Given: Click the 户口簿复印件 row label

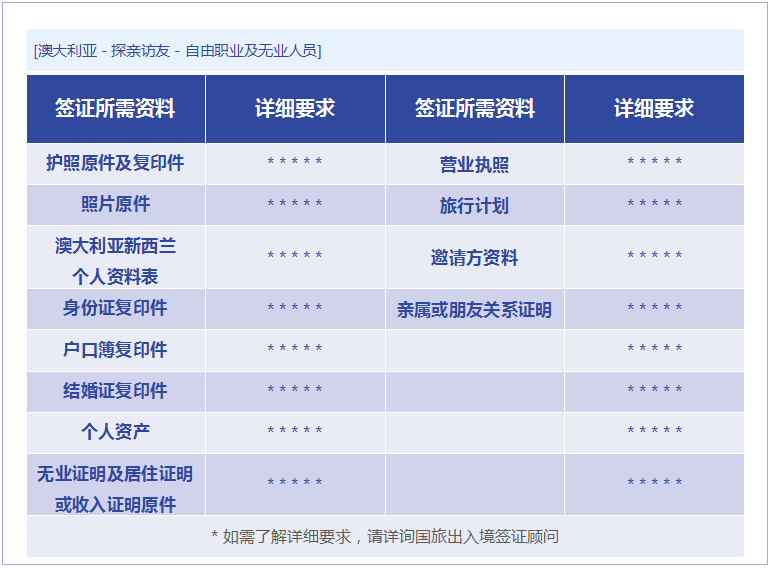Looking at the screenshot, I should [x=116, y=350].
